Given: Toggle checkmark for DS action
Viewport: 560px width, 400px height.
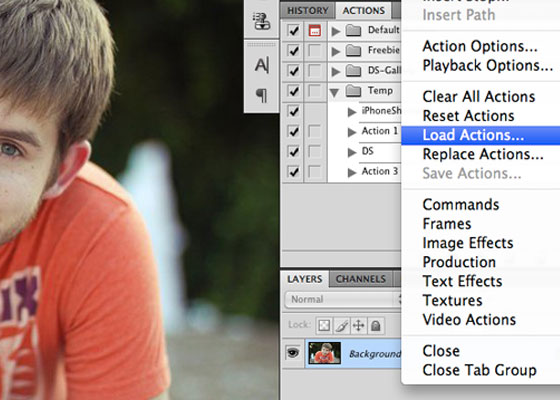Looking at the screenshot, I should click(x=293, y=151).
